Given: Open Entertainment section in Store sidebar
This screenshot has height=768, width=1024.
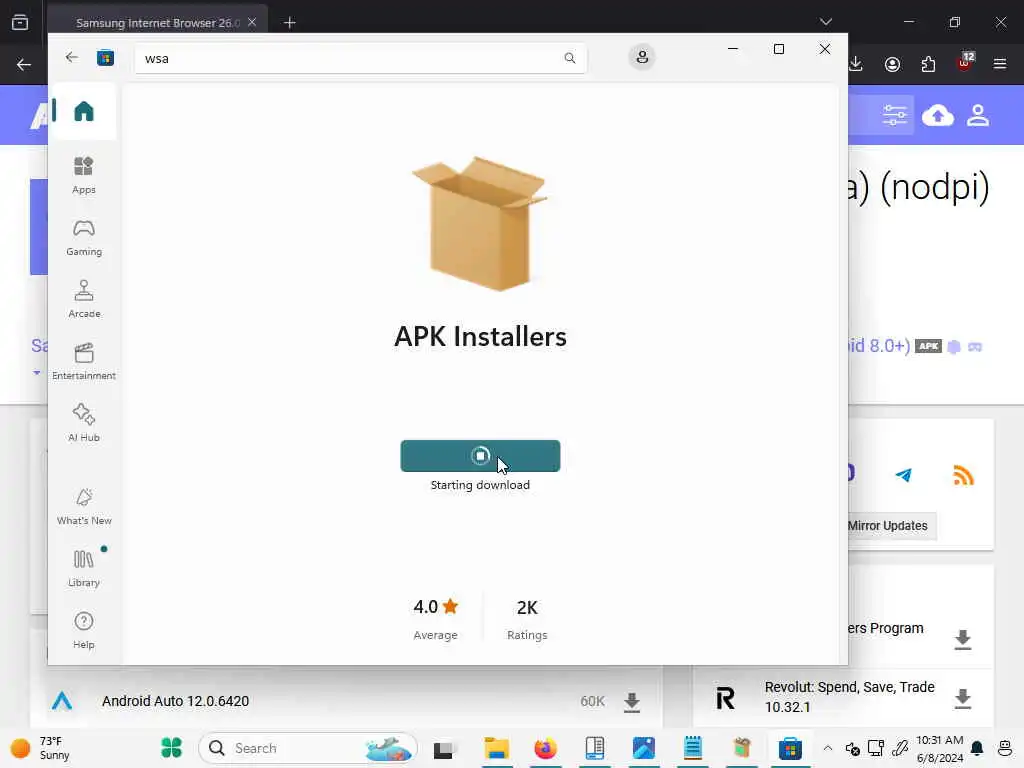Looking at the screenshot, I should (84, 361).
